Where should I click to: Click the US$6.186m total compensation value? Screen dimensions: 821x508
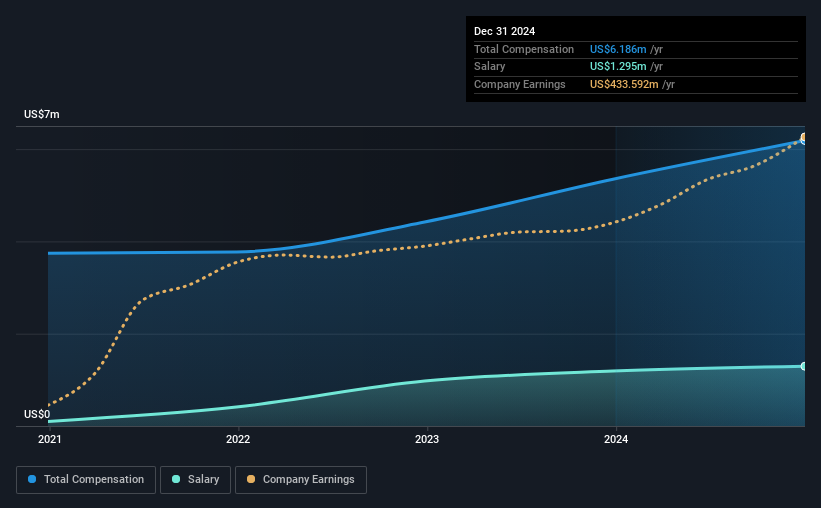[x=618, y=49]
